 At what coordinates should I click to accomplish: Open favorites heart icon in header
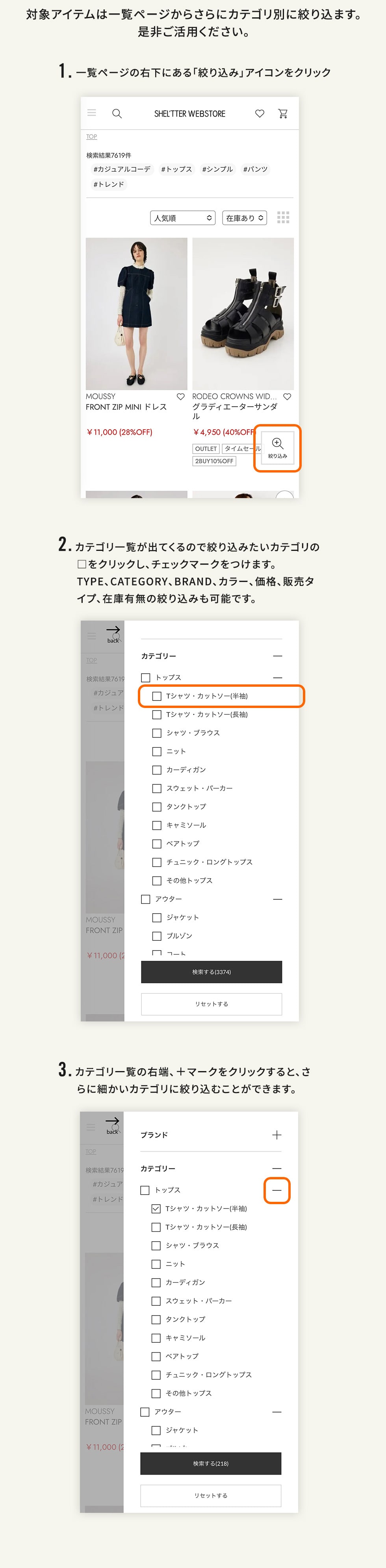pos(259,113)
